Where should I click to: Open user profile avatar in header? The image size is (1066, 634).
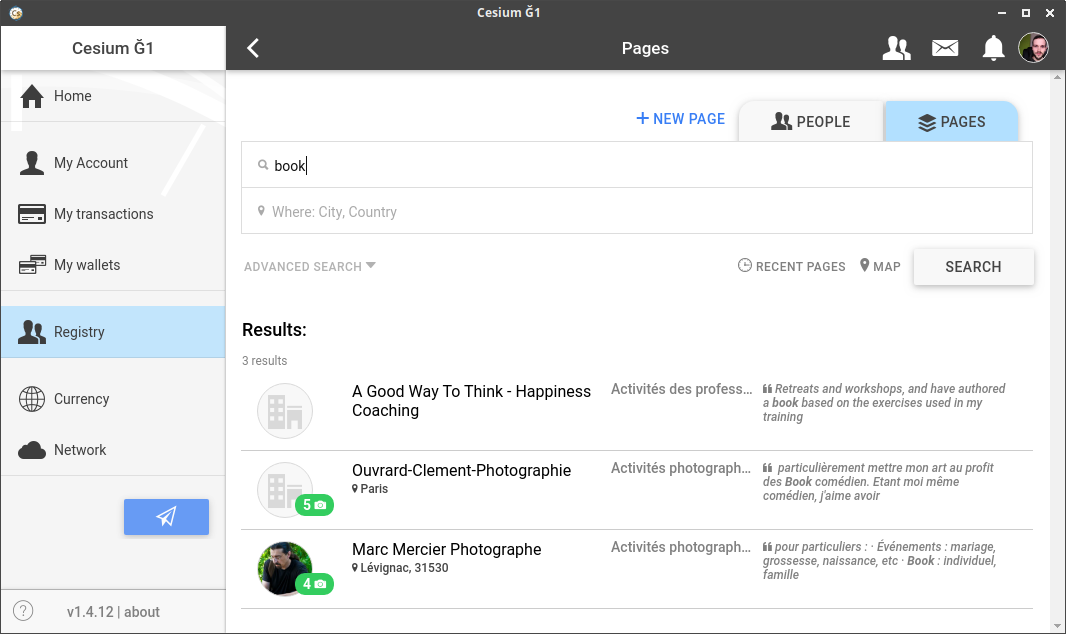click(1033, 48)
